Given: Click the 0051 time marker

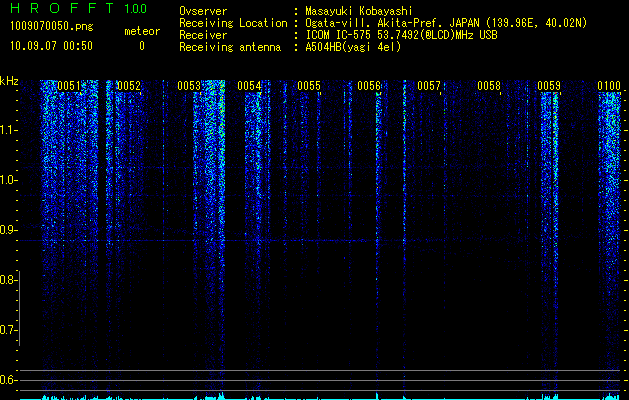Looking at the screenshot, I should [69, 86].
